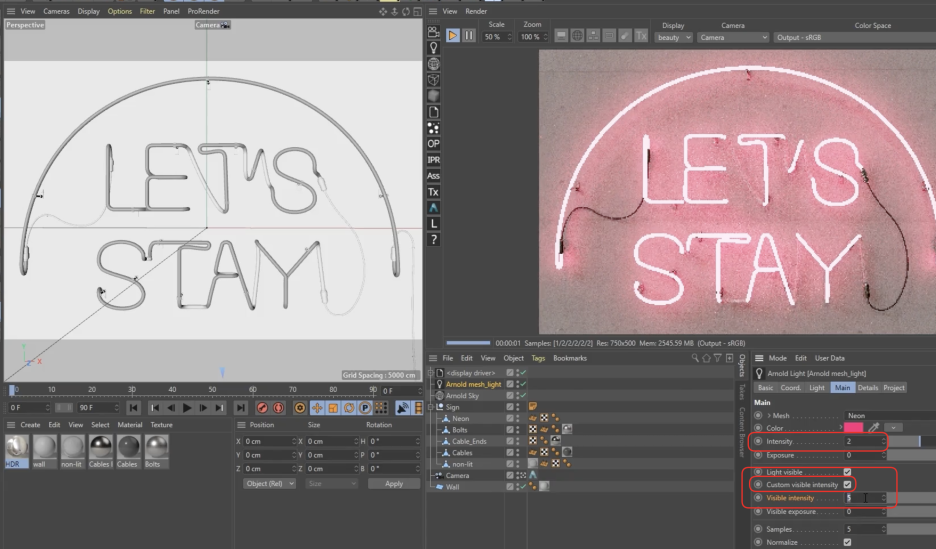This screenshot has width=936, height=549.
Task: Click the Visible intensity value field
Action: (x=865, y=498)
